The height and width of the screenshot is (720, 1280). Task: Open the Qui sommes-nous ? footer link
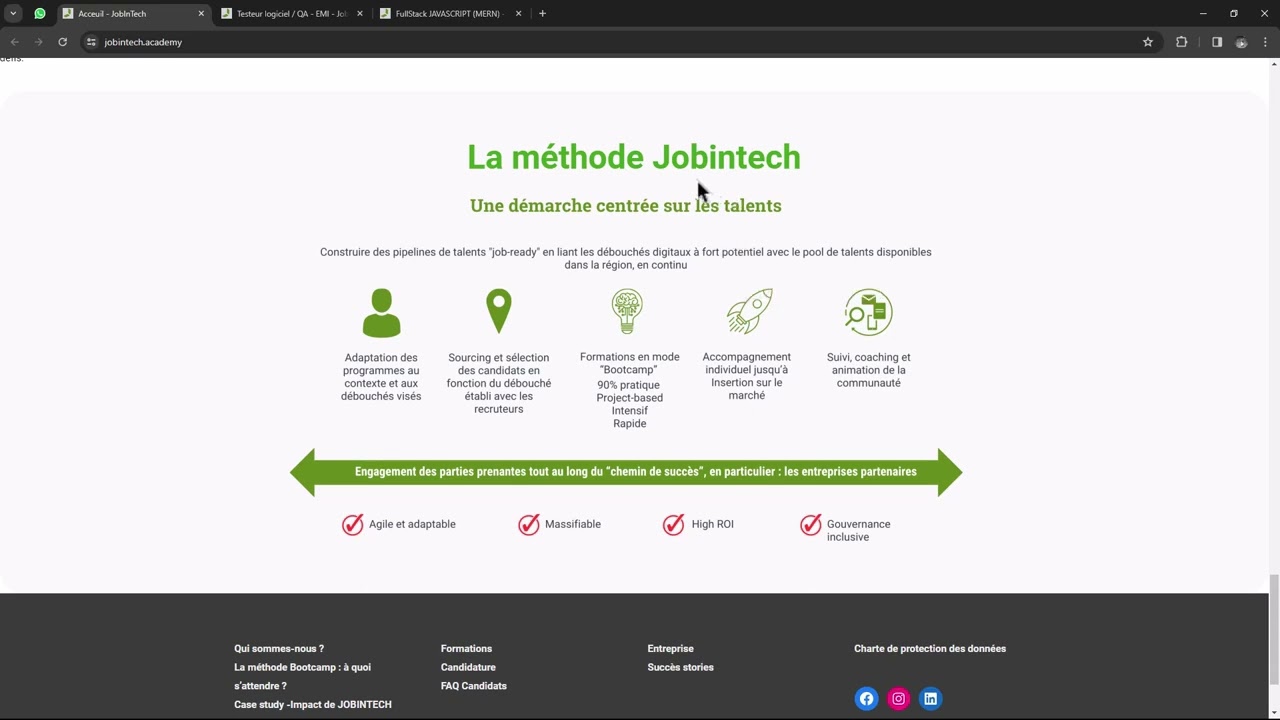click(279, 649)
